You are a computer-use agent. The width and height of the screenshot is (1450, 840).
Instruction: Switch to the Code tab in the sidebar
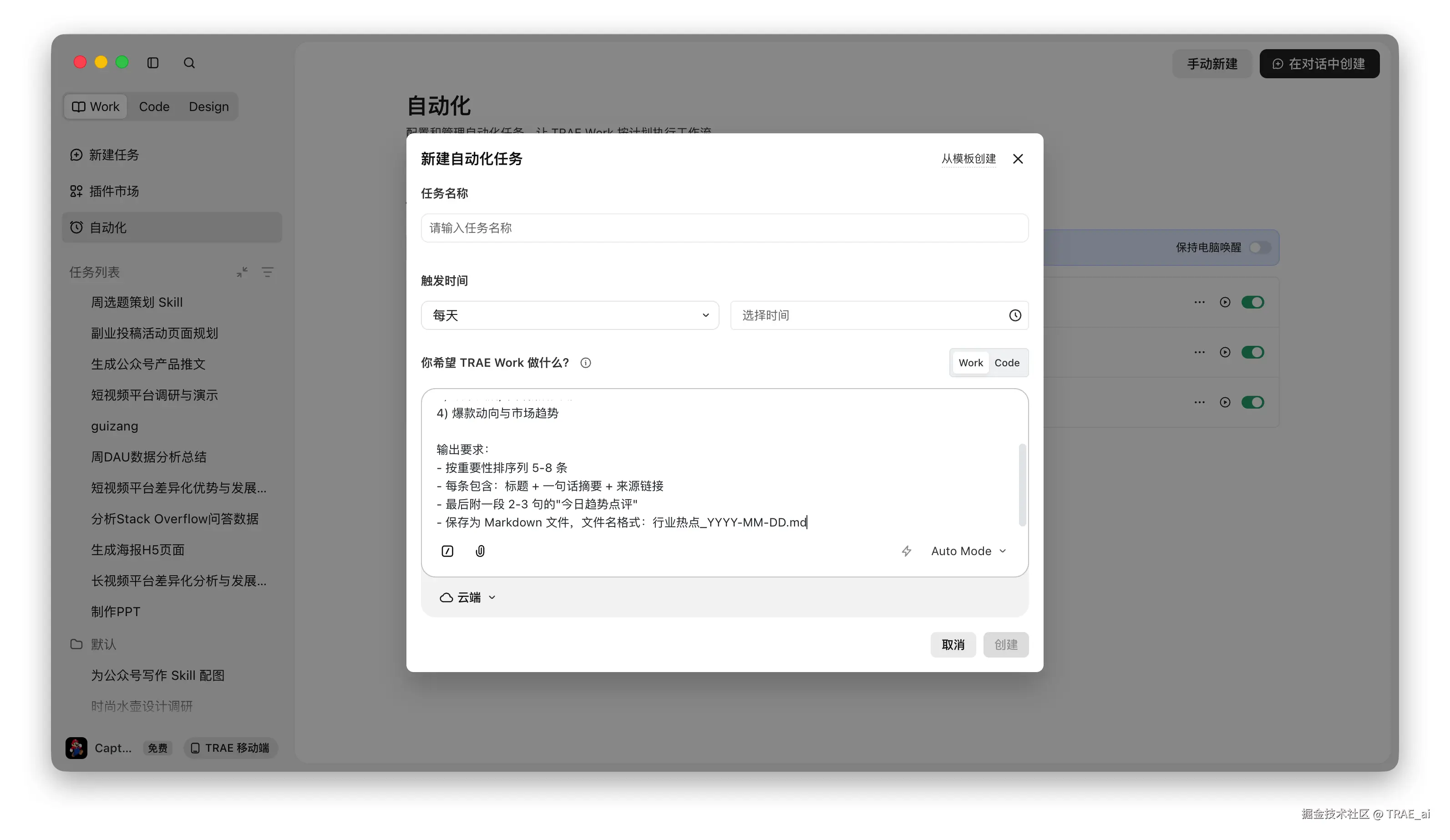tap(154, 106)
